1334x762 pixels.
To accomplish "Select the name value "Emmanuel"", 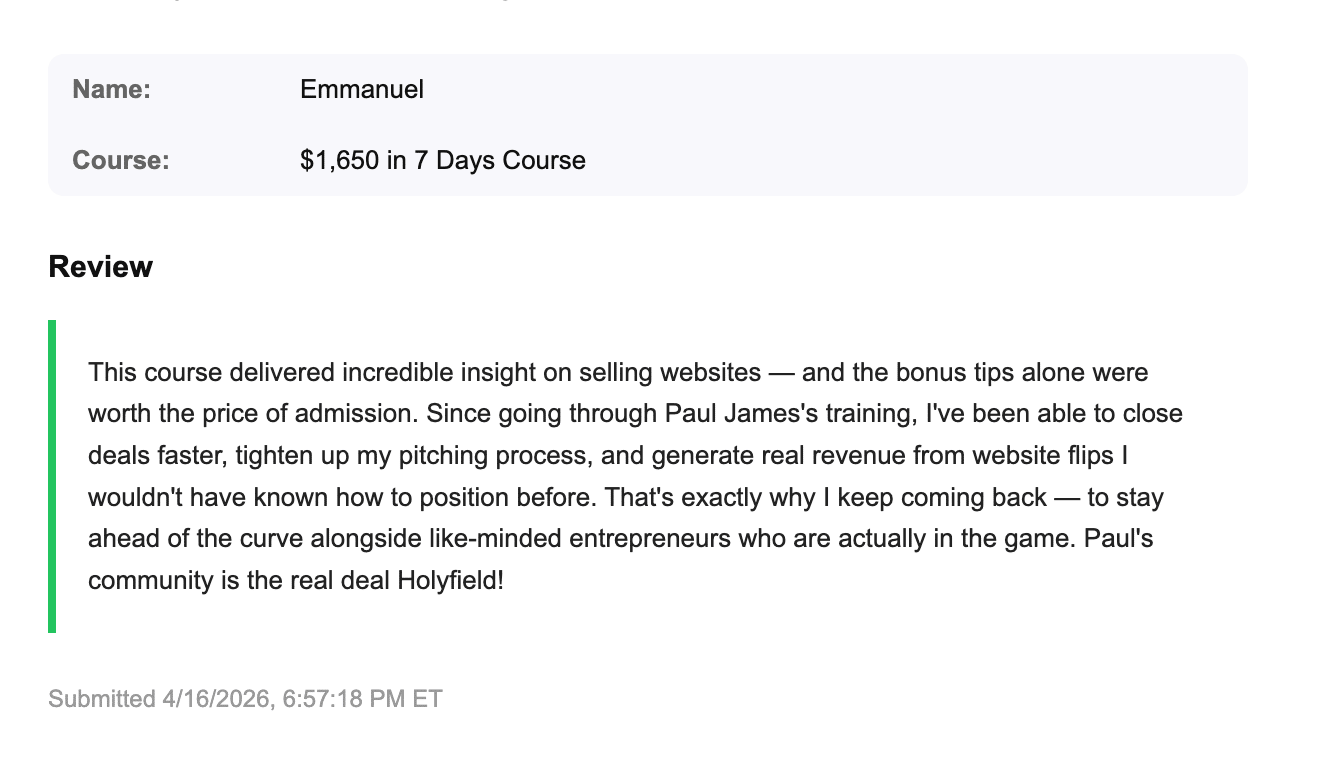I will (361, 90).
